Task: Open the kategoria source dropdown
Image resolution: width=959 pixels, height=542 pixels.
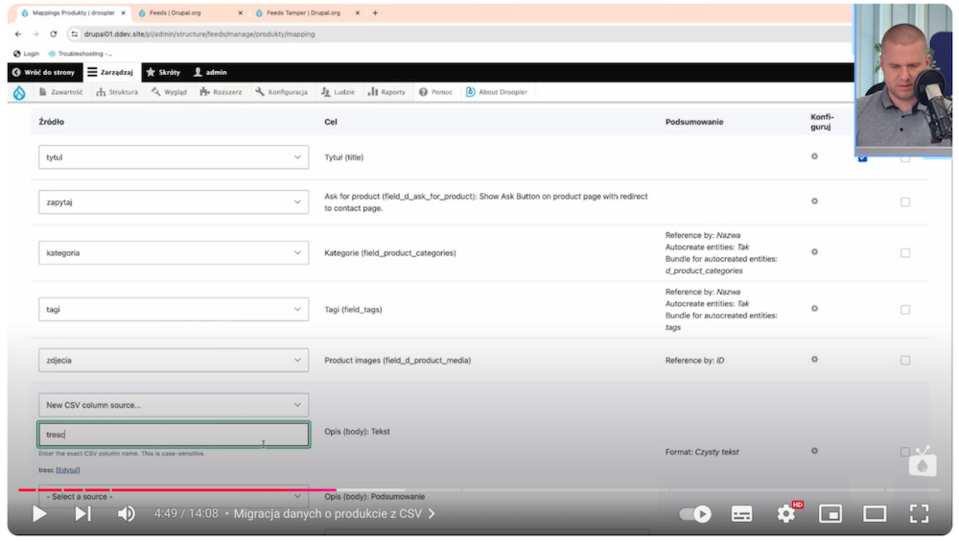Action: coord(174,253)
